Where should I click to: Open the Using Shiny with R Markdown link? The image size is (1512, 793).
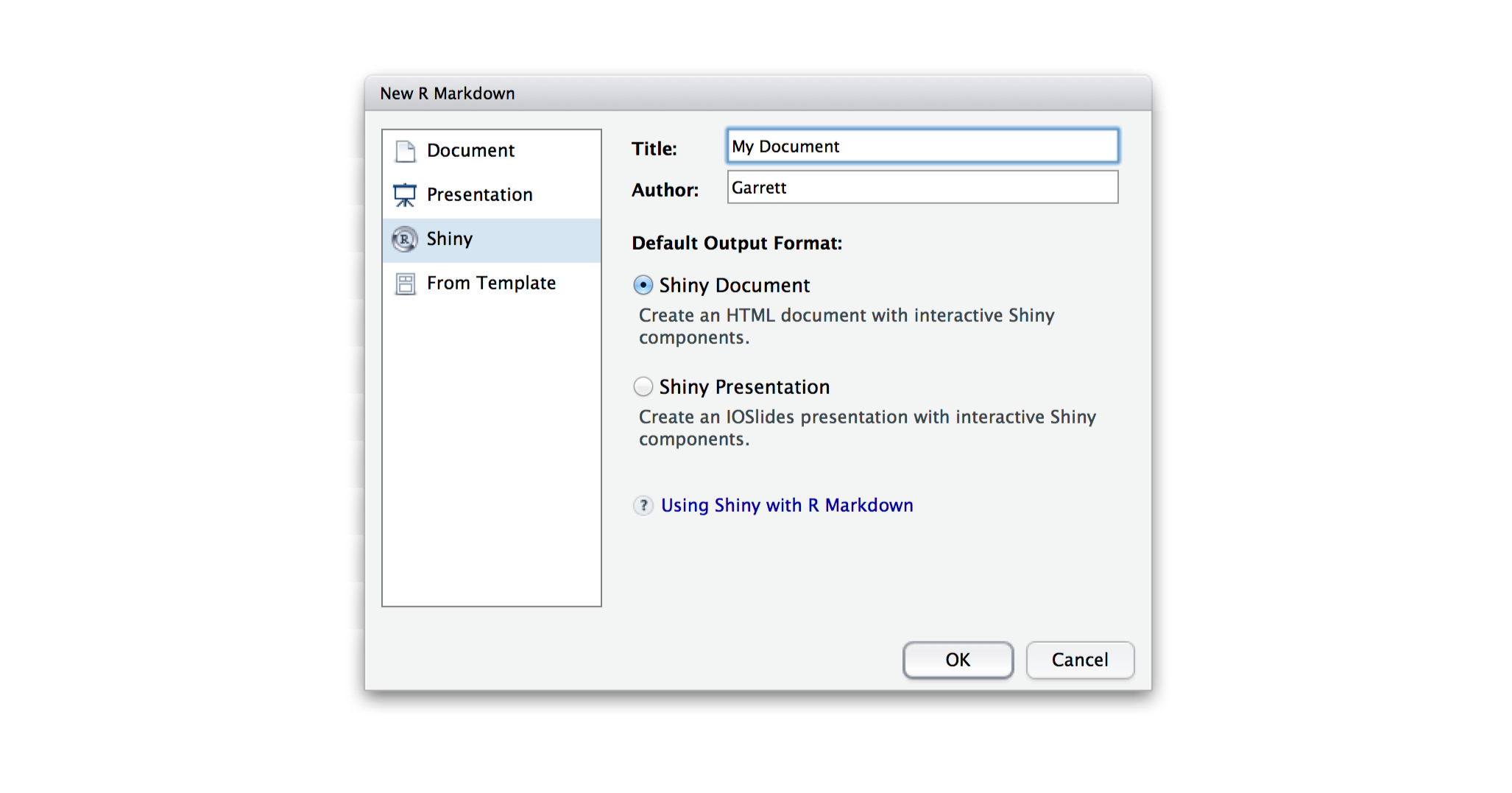pos(786,505)
